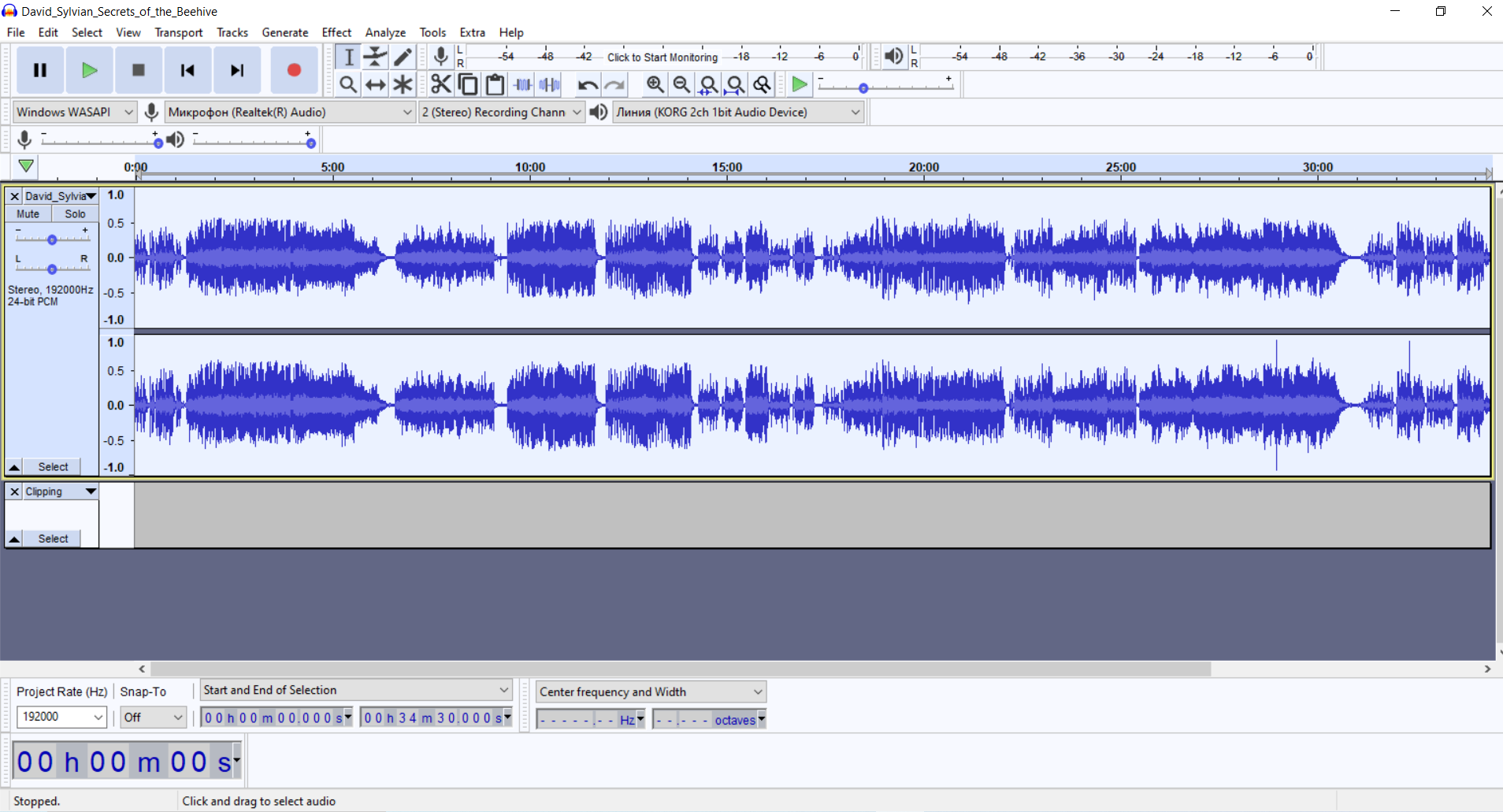This screenshot has width=1503, height=812.
Task: Click the track pan slider knob
Action: (52, 269)
